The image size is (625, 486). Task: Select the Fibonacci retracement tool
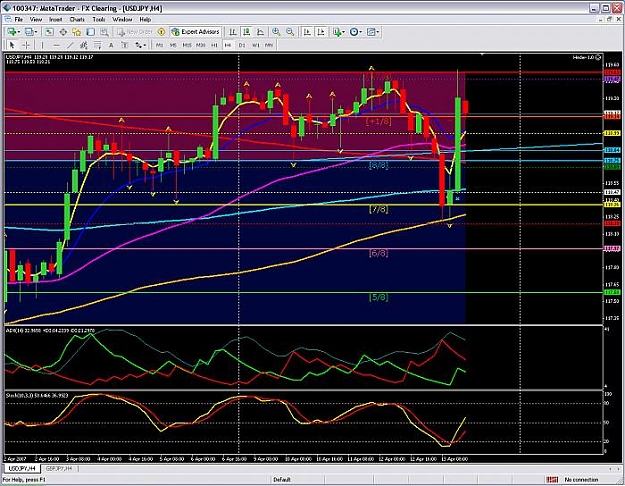(97, 45)
